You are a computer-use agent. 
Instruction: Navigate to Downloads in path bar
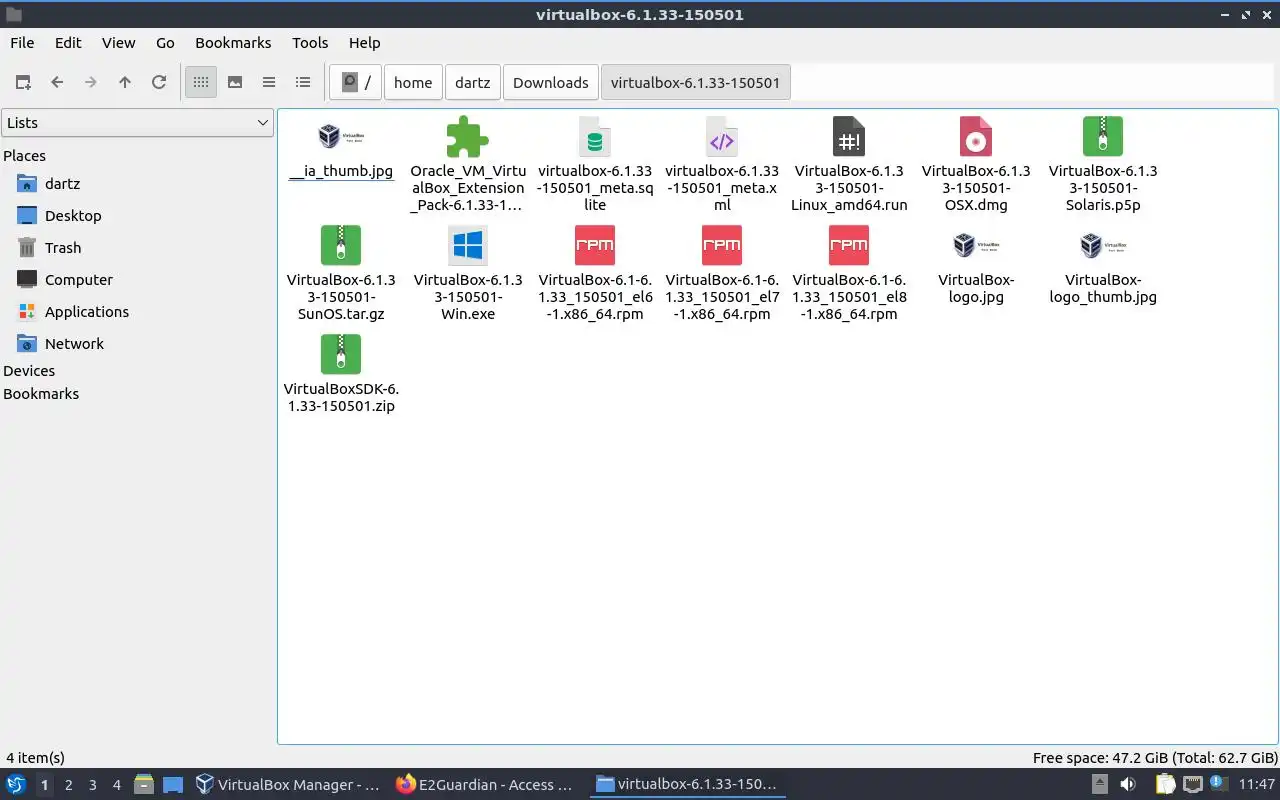pyautogui.click(x=551, y=83)
